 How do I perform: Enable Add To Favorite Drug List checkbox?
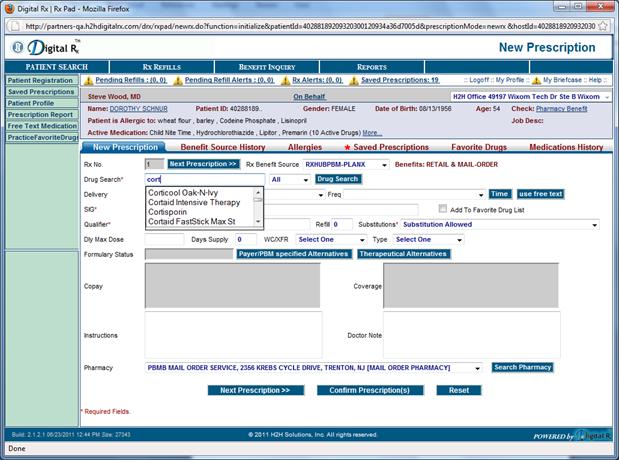click(442, 209)
